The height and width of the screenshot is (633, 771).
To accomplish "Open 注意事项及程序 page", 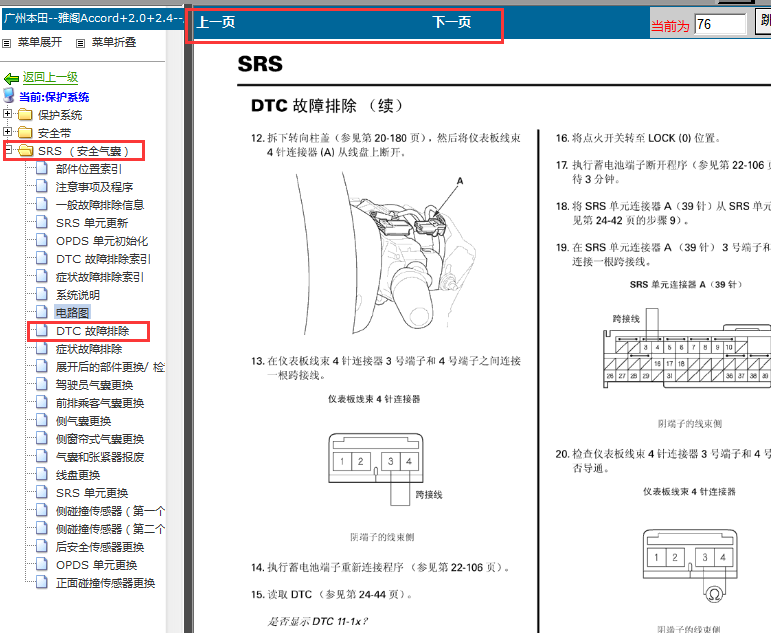I will pos(94,187).
